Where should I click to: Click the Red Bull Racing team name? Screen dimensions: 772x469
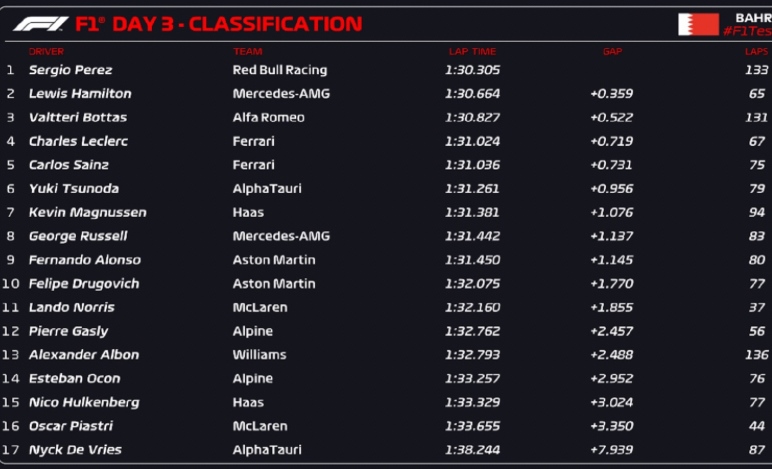coord(280,70)
